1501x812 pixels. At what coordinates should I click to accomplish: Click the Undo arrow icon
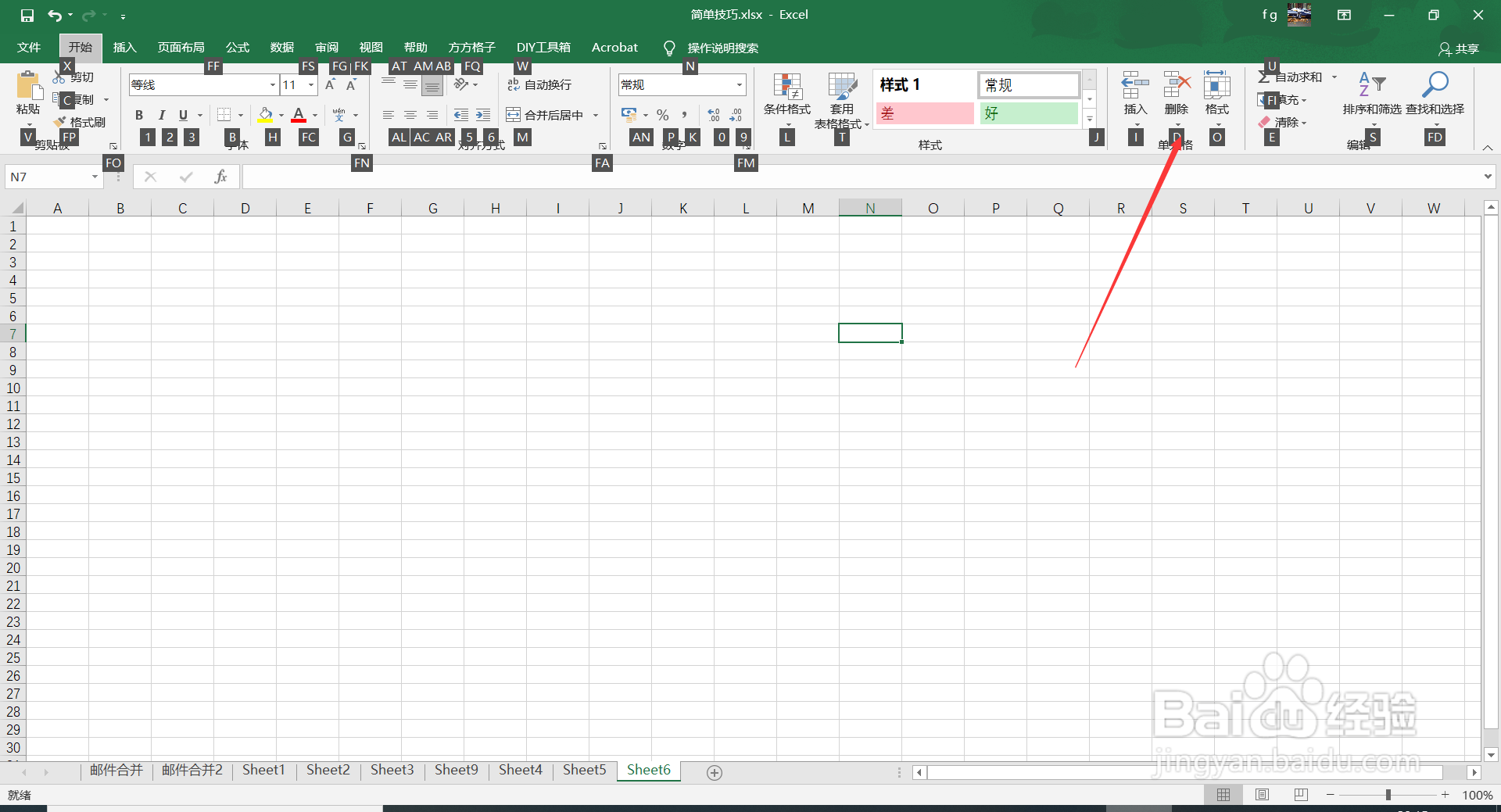tap(54, 15)
